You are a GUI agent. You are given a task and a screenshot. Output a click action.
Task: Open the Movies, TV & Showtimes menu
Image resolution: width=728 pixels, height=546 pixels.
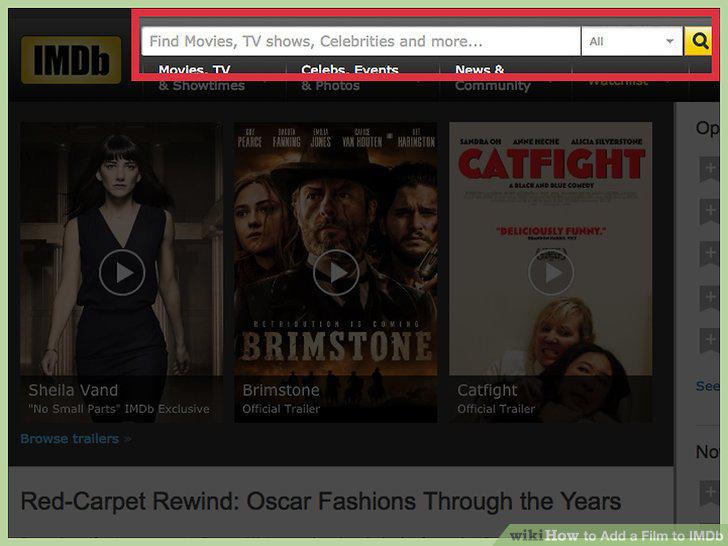point(201,78)
